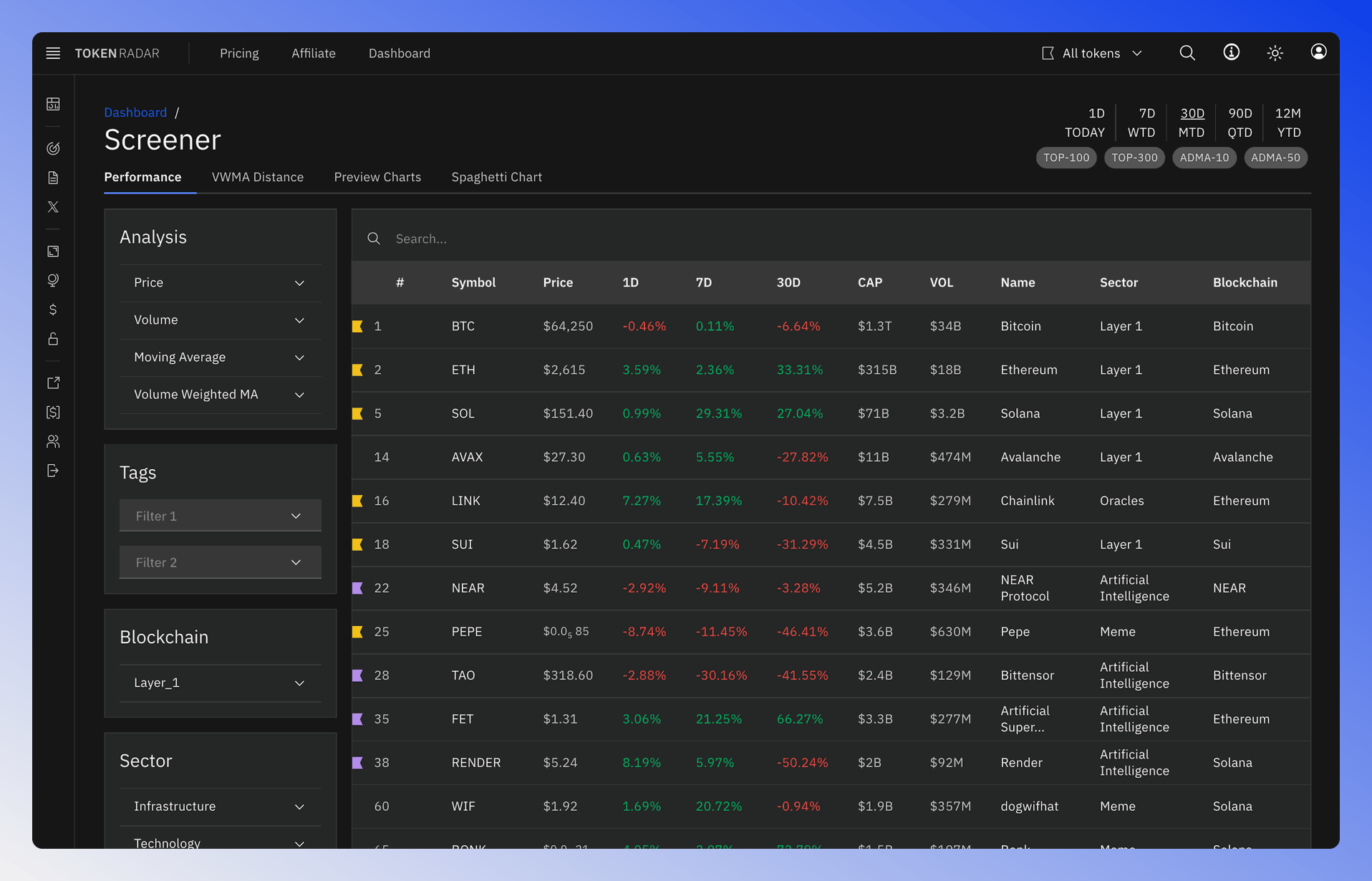The image size is (1372, 881).
Task: Click the search magnifier in top bar
Action: point(1187,53)
